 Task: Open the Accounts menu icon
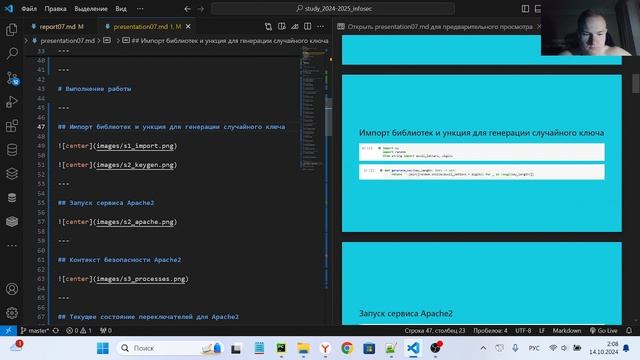(12, 289)
